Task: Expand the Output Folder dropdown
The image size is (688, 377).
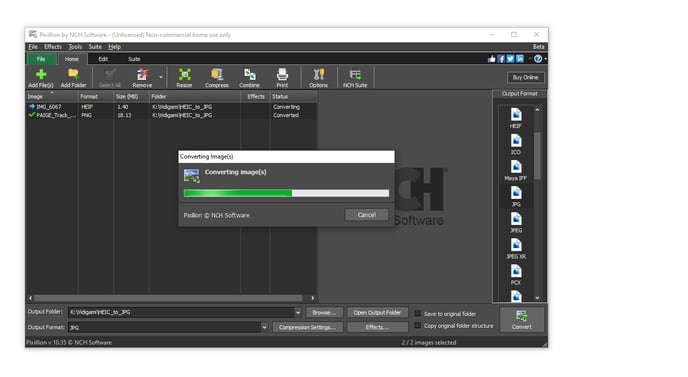Action: [298, 312]
